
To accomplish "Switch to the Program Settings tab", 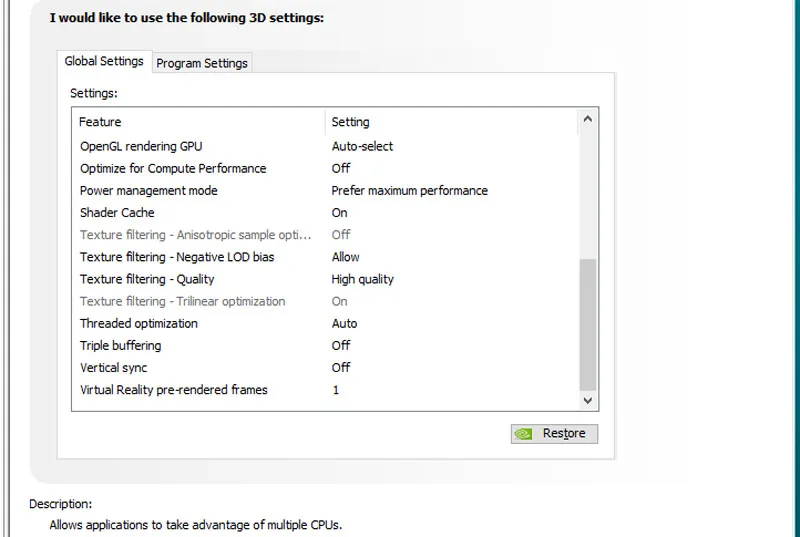I will 202,63.
